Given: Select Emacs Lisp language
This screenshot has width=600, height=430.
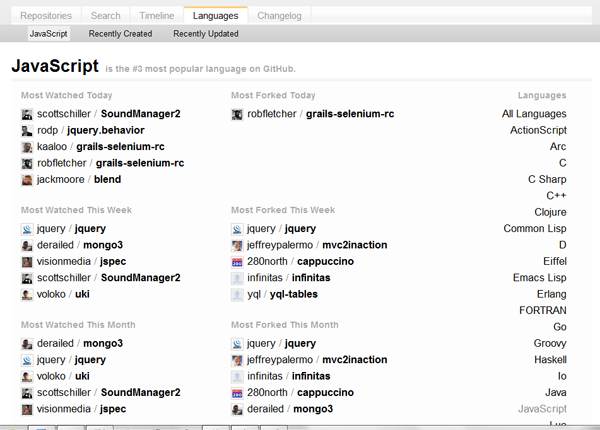Looking at the screenshot, I should pos(540,278).
